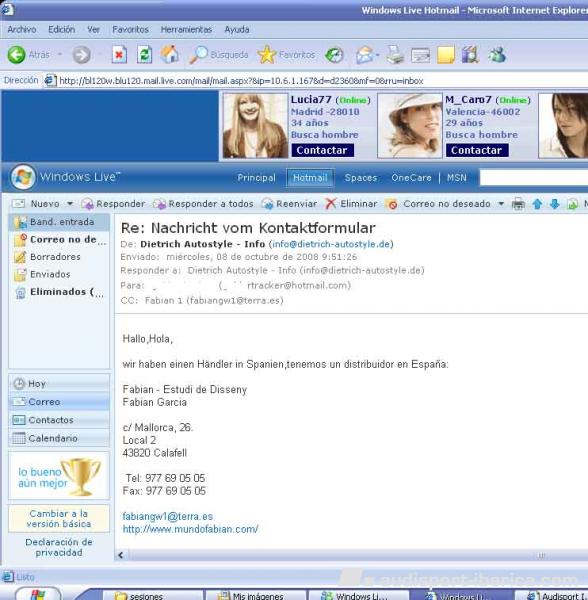Image resolution: width=588 pixels, height=600 pixels.
Task: Create new message with Nuevo
Action: [35, 204]
